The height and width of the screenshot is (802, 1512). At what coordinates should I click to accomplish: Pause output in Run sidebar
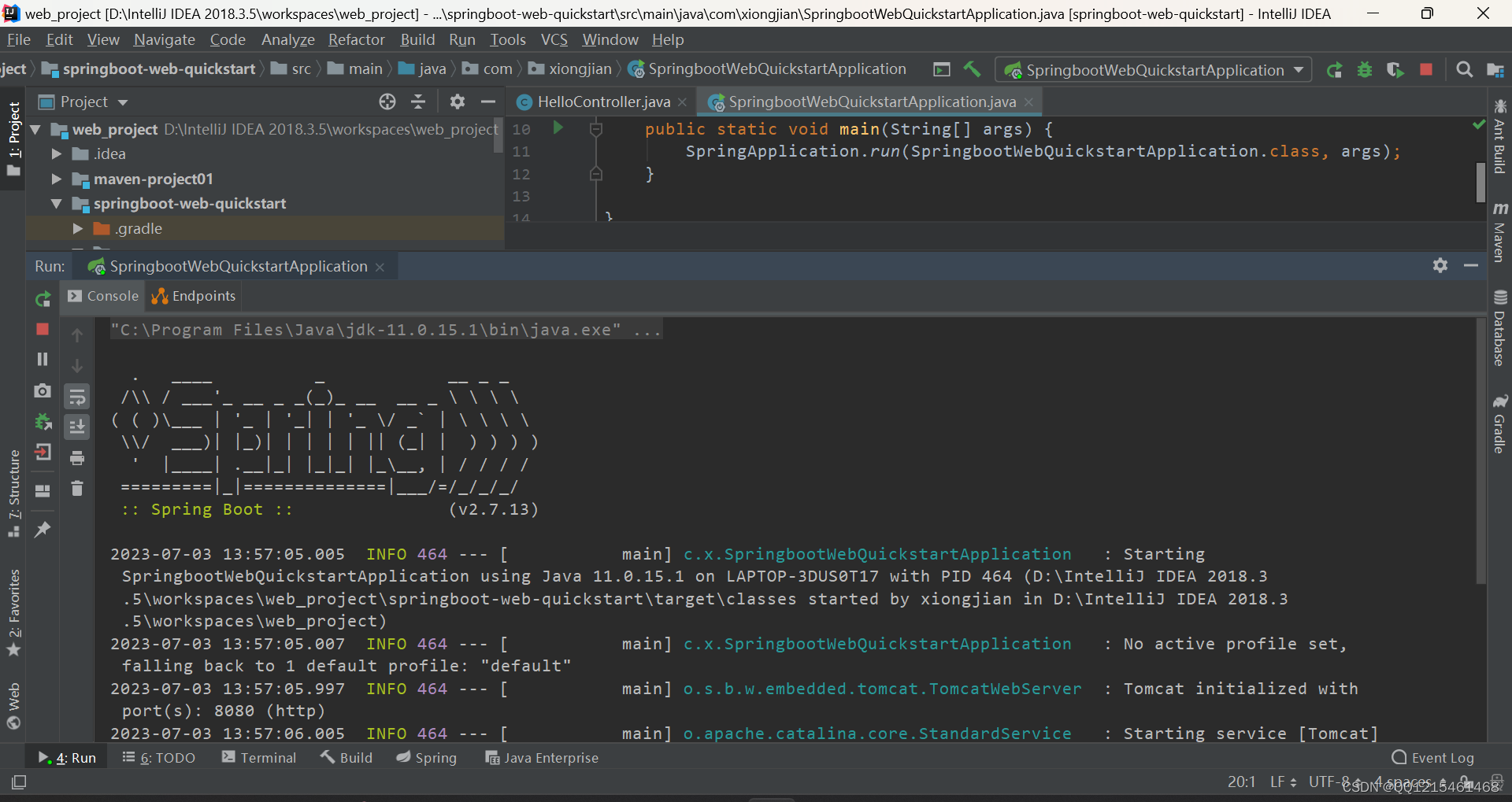pos(43,359)
